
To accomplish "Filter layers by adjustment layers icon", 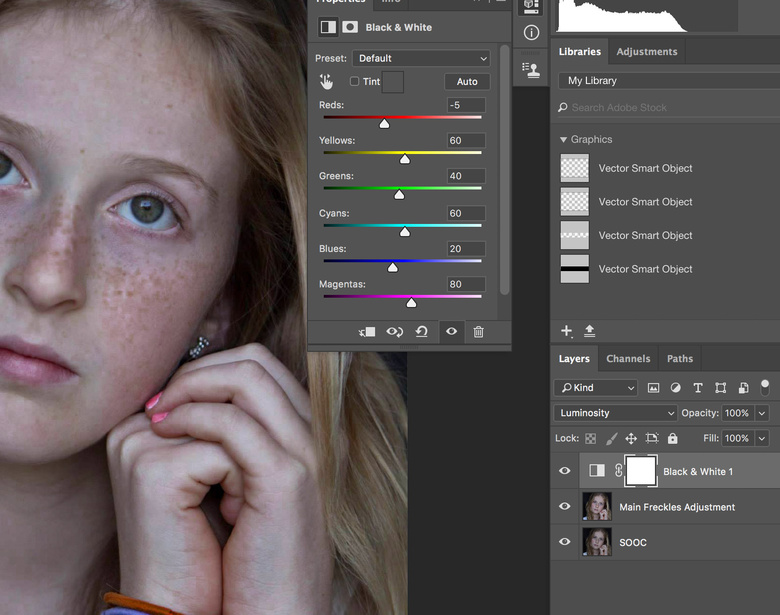I will (676, 388).
